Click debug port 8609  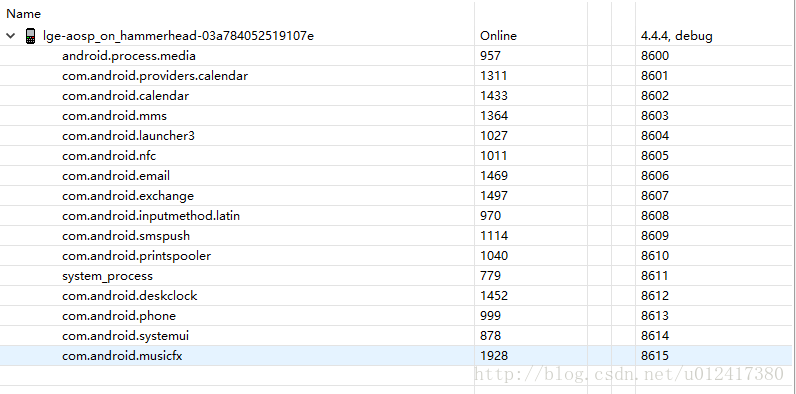(655, 236)
